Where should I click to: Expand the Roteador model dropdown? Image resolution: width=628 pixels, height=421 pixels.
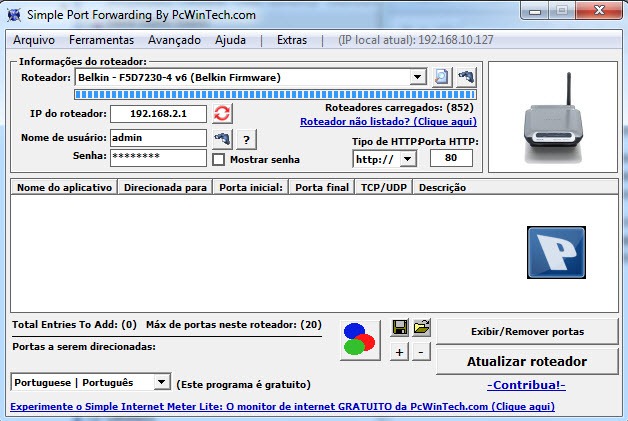418,77
